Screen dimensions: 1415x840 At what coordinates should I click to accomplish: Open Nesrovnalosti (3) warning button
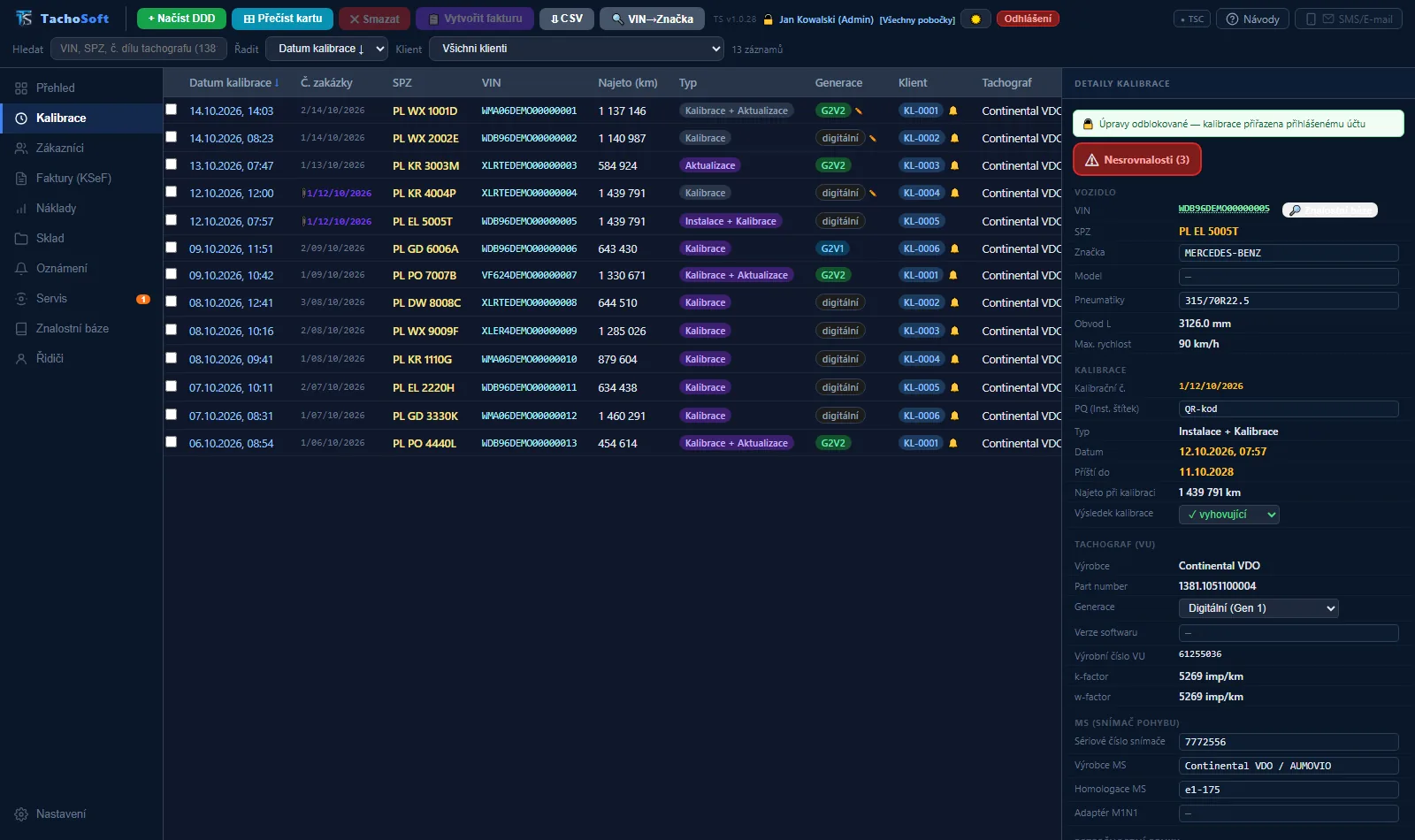point(1137,160)
